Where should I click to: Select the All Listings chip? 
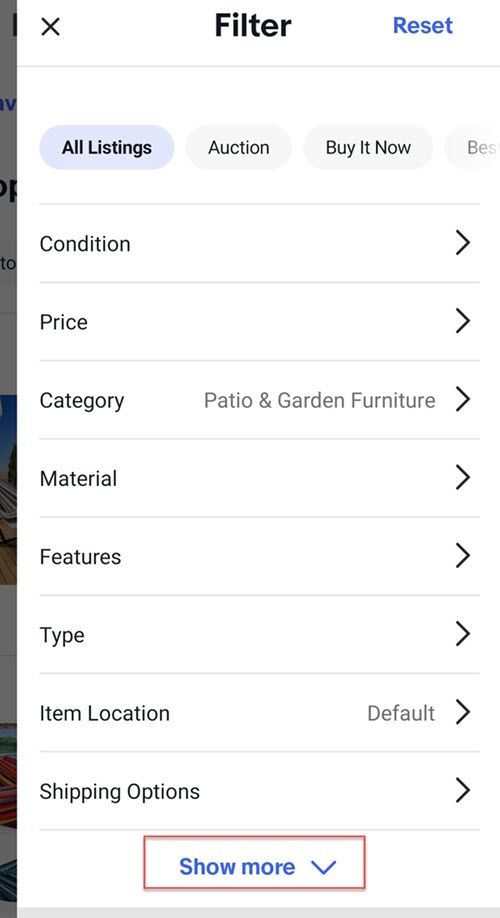click(107, 148)
